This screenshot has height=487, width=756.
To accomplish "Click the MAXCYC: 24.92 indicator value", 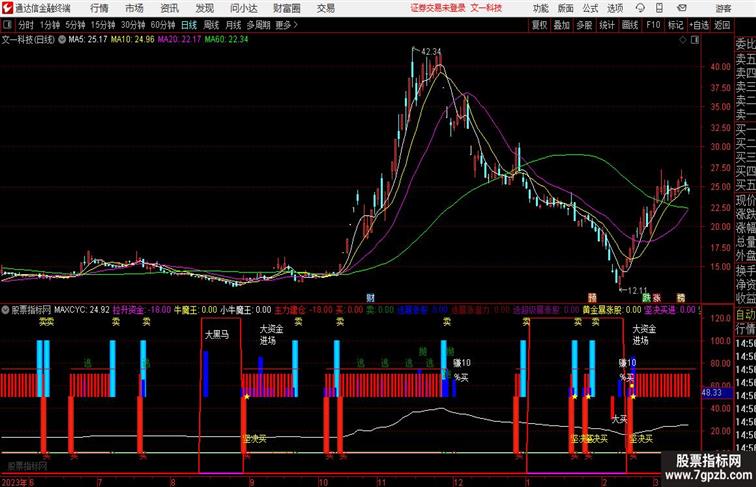I will (82, 310).
